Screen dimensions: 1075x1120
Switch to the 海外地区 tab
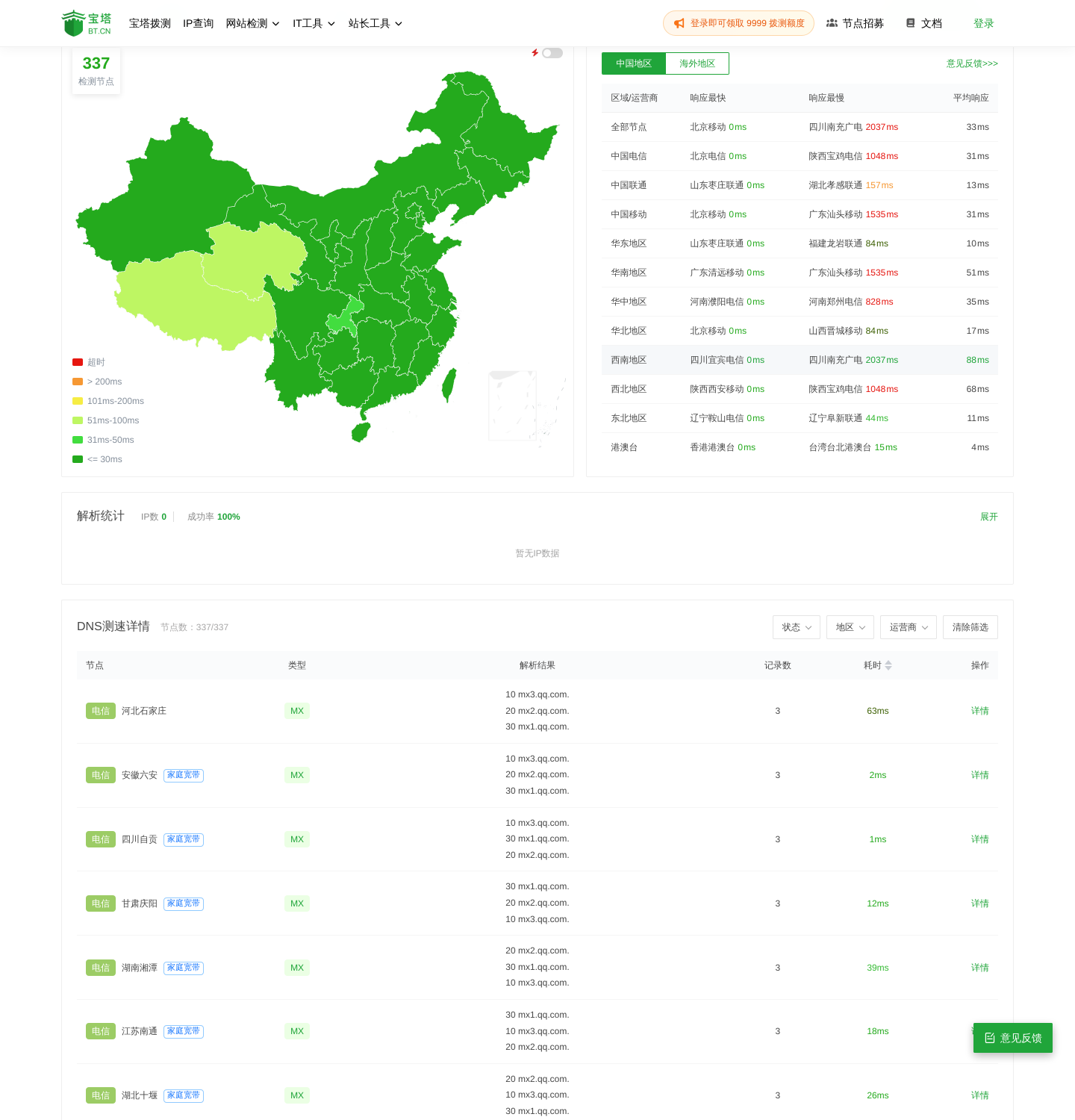pyautogui.click(x=697, y=63)
